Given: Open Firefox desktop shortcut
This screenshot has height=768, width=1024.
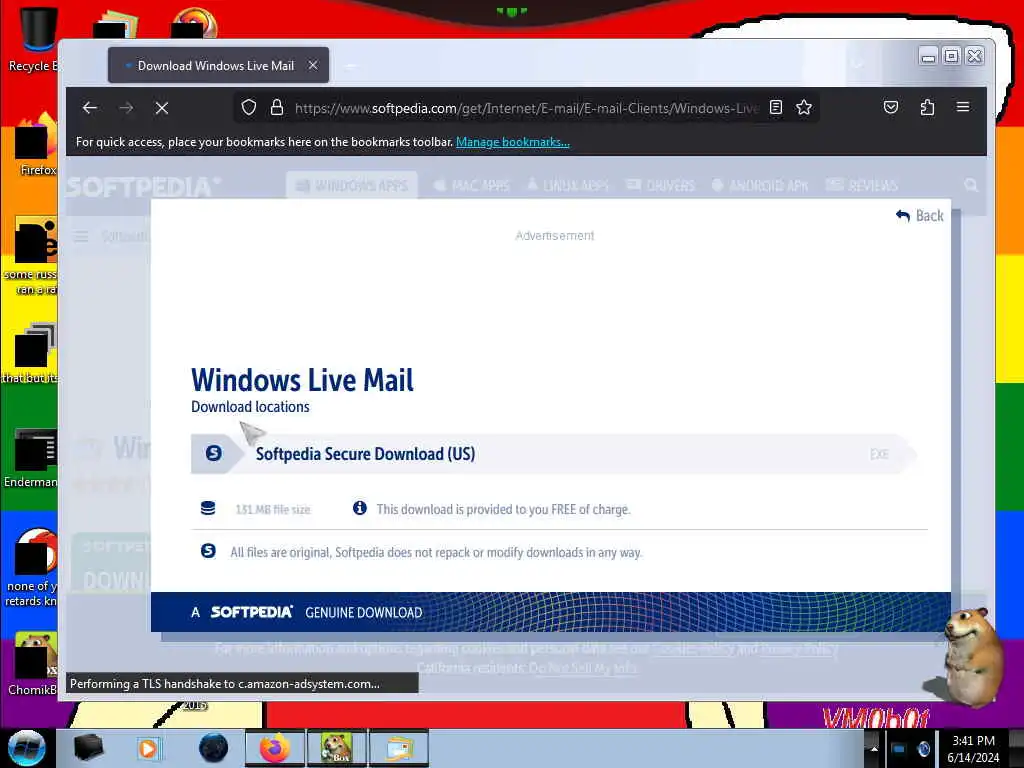Looking at the screenshot, I should 36,145.
